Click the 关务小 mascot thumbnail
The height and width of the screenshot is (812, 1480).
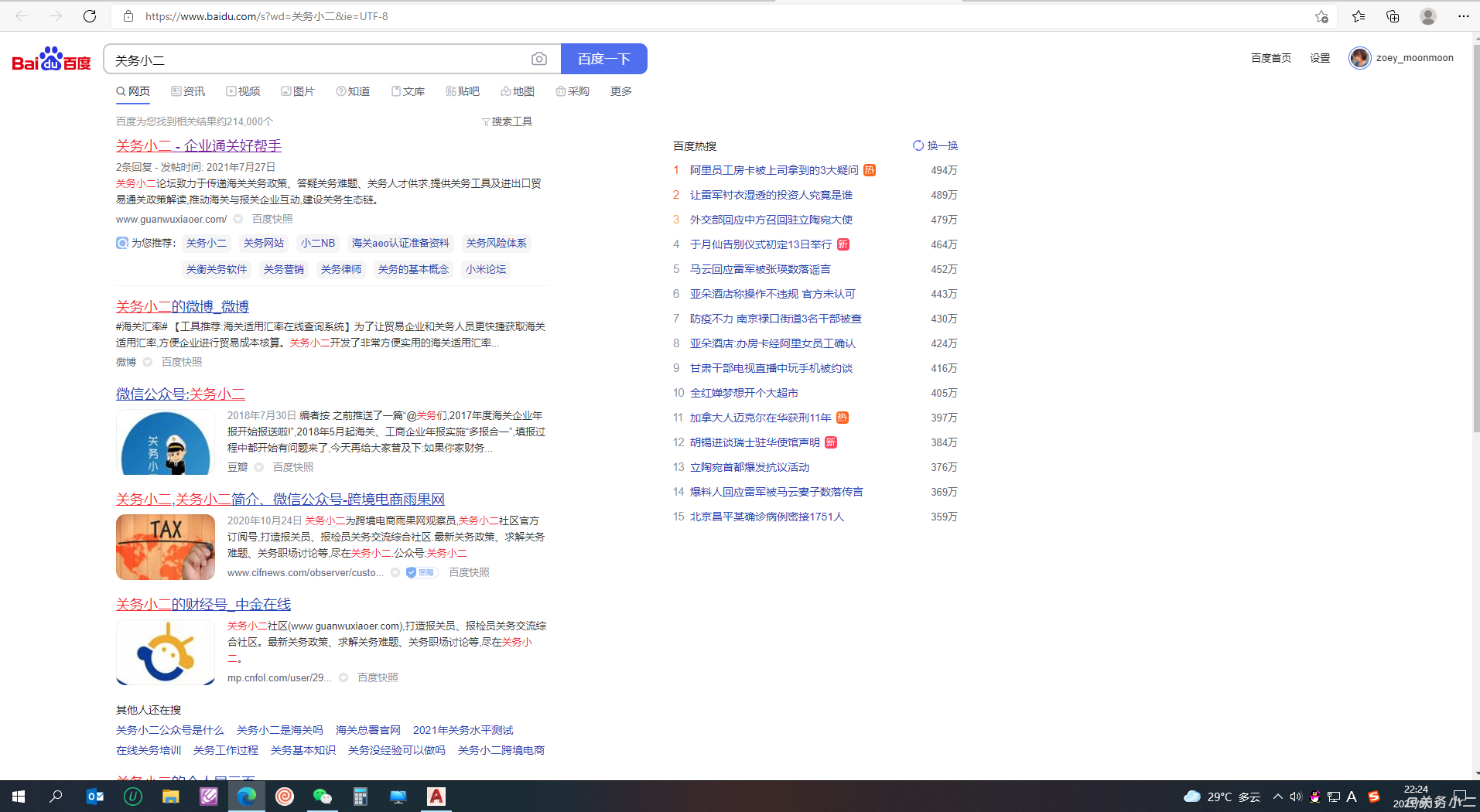166,442
